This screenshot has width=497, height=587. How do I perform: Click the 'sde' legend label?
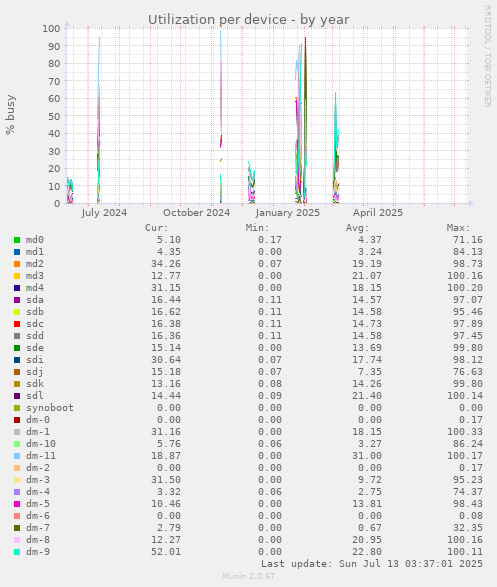click(35, 348)
